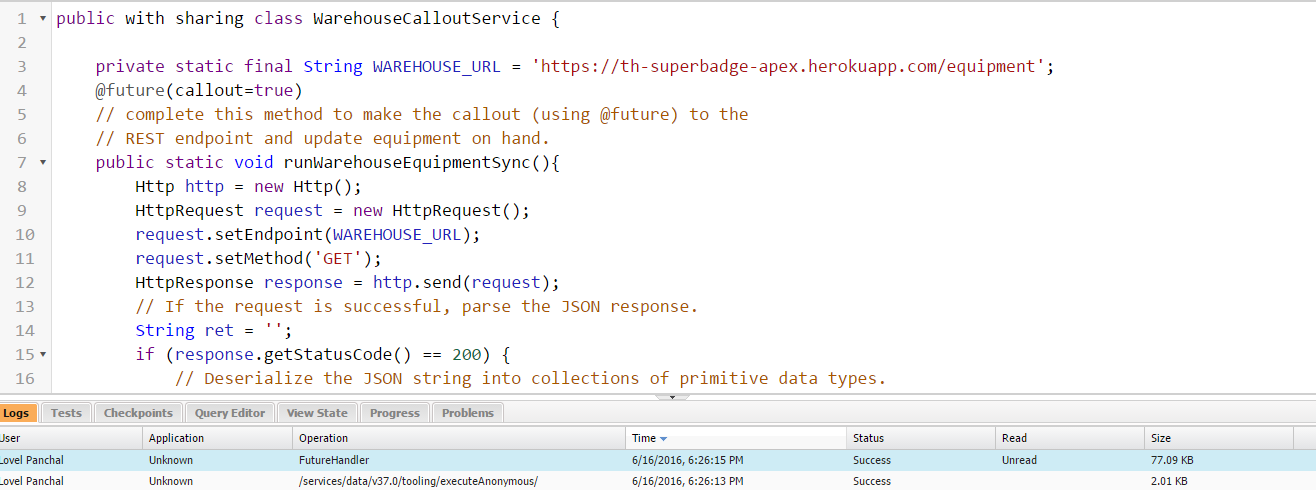
Task: Select the Progress tab
Action: pyautogui.click(x=394, y=413)
